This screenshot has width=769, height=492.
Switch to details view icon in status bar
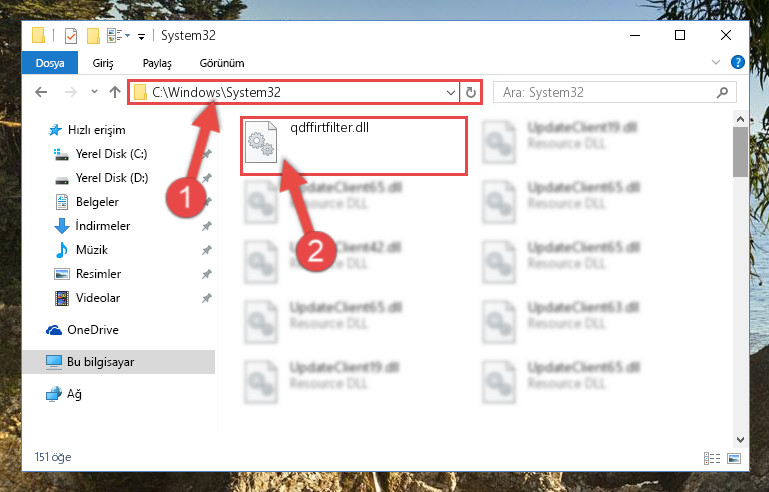(x=712, y=458)
